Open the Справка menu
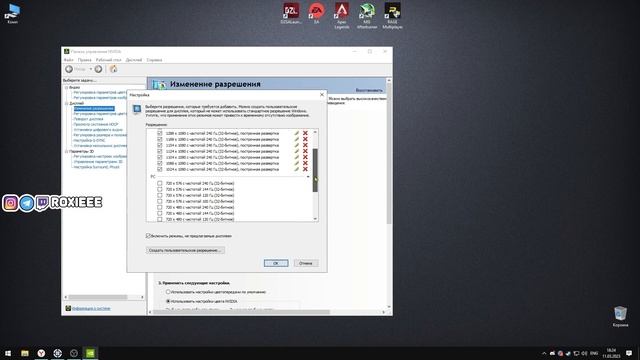640x360 pixels. pyautogui.click(x=154, y=60)
